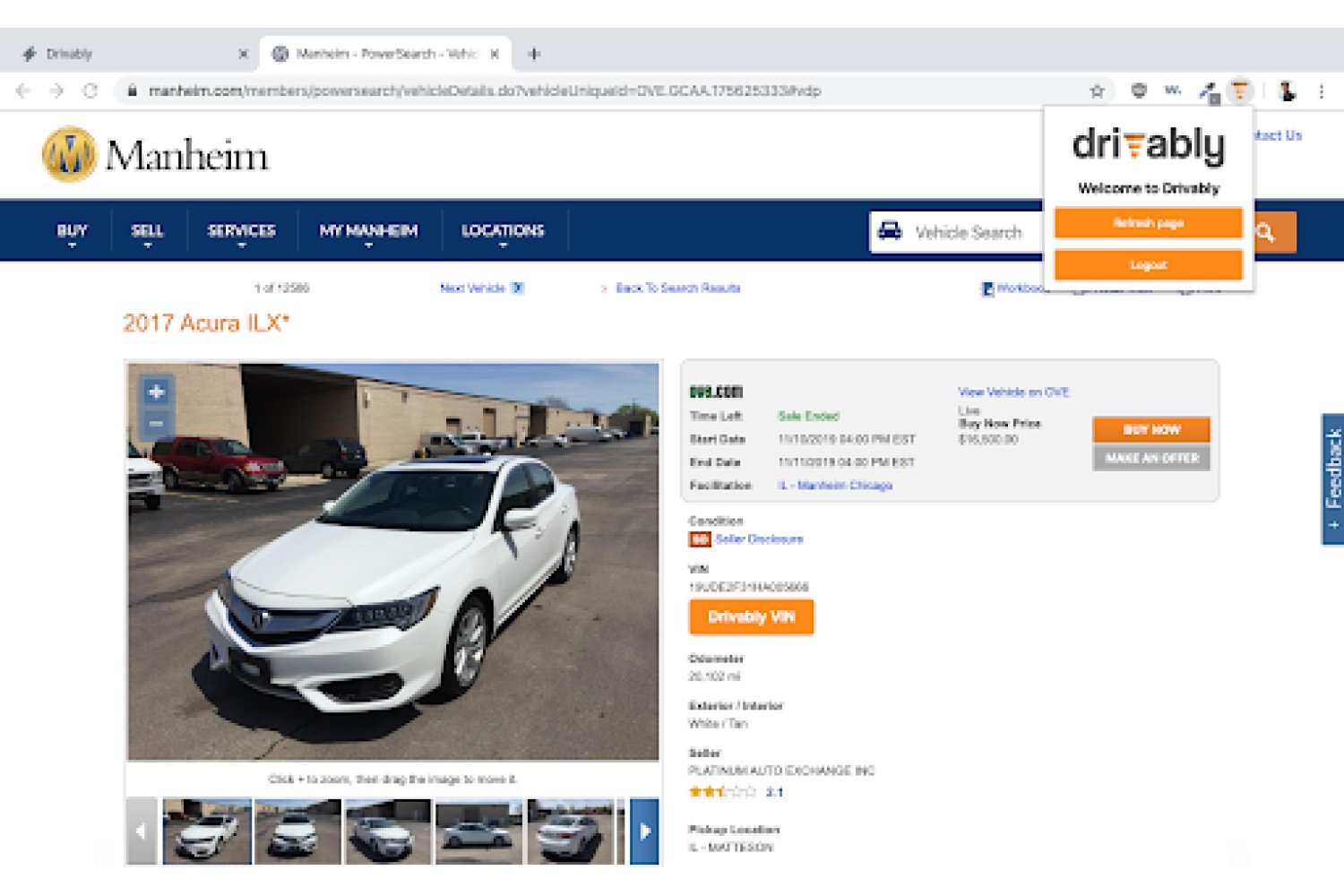The height and width of the screenshot is (896, 1344).
Task: Click the main white Acura photo
Action: 393,562
